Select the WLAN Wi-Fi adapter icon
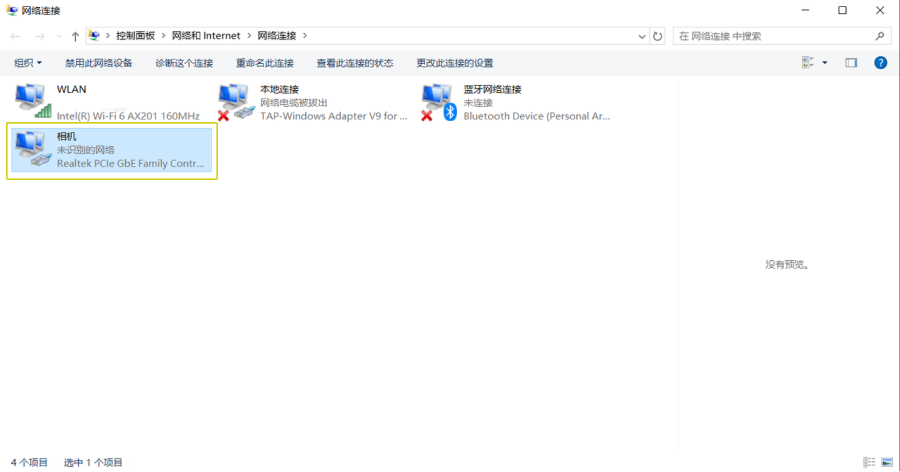 click(x=33, y=101)
